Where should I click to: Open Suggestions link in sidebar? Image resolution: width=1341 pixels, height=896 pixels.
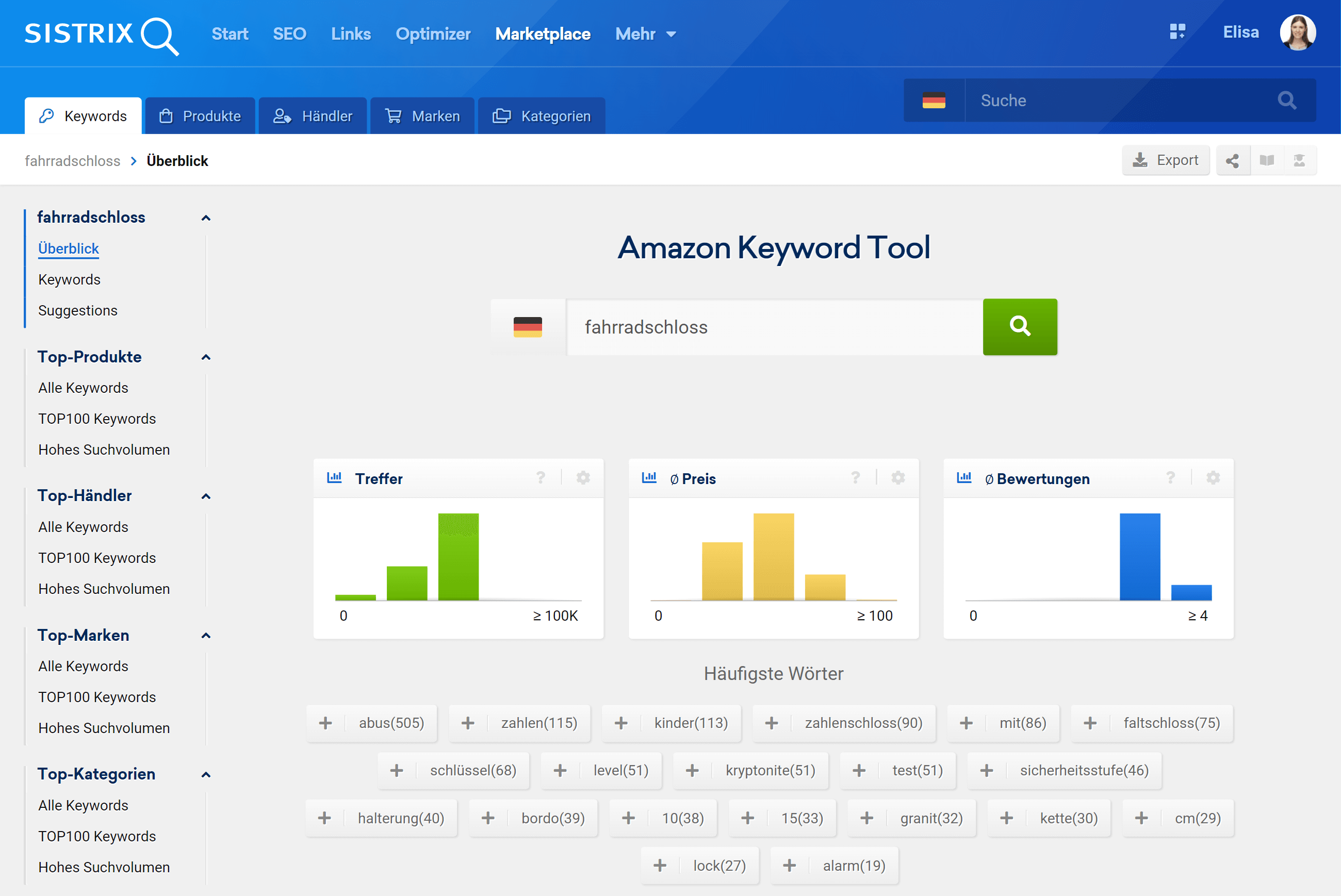(78, 310)
